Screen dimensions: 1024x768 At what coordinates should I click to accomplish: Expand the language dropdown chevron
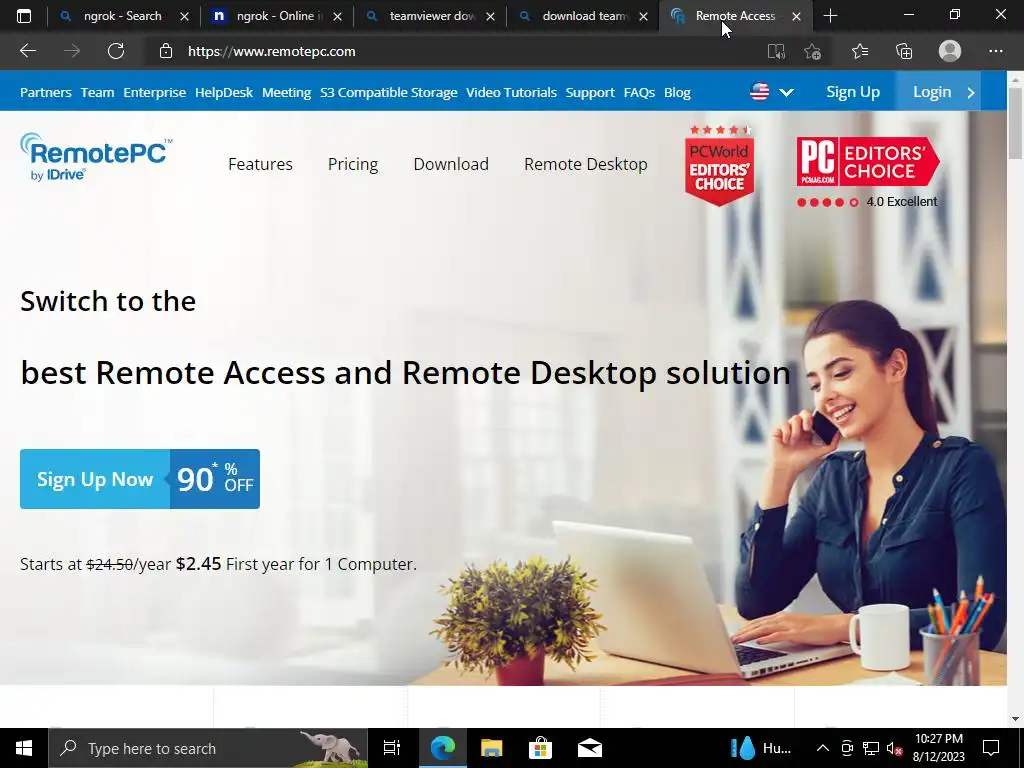[x=786, y=92]
